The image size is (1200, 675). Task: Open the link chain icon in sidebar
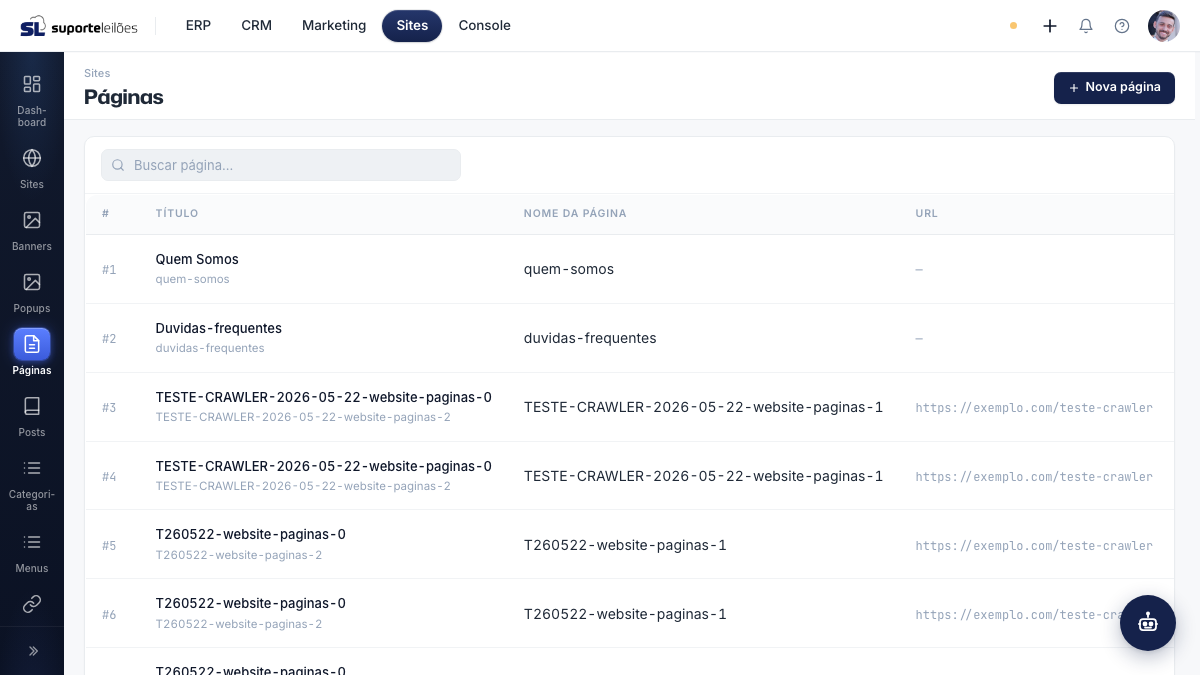click(x=32, y=604)
